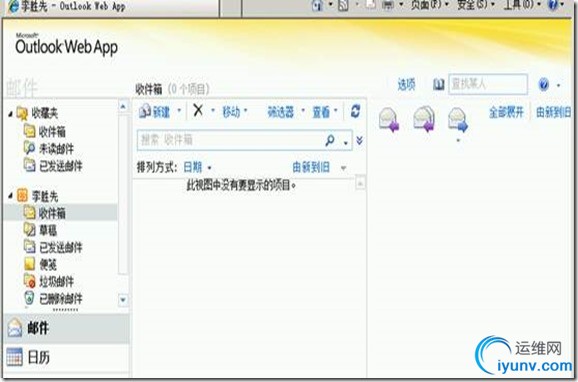Click folder pane scroll down arrow
578x382 pixels.
pyautogui.click(x=123, y=300)
